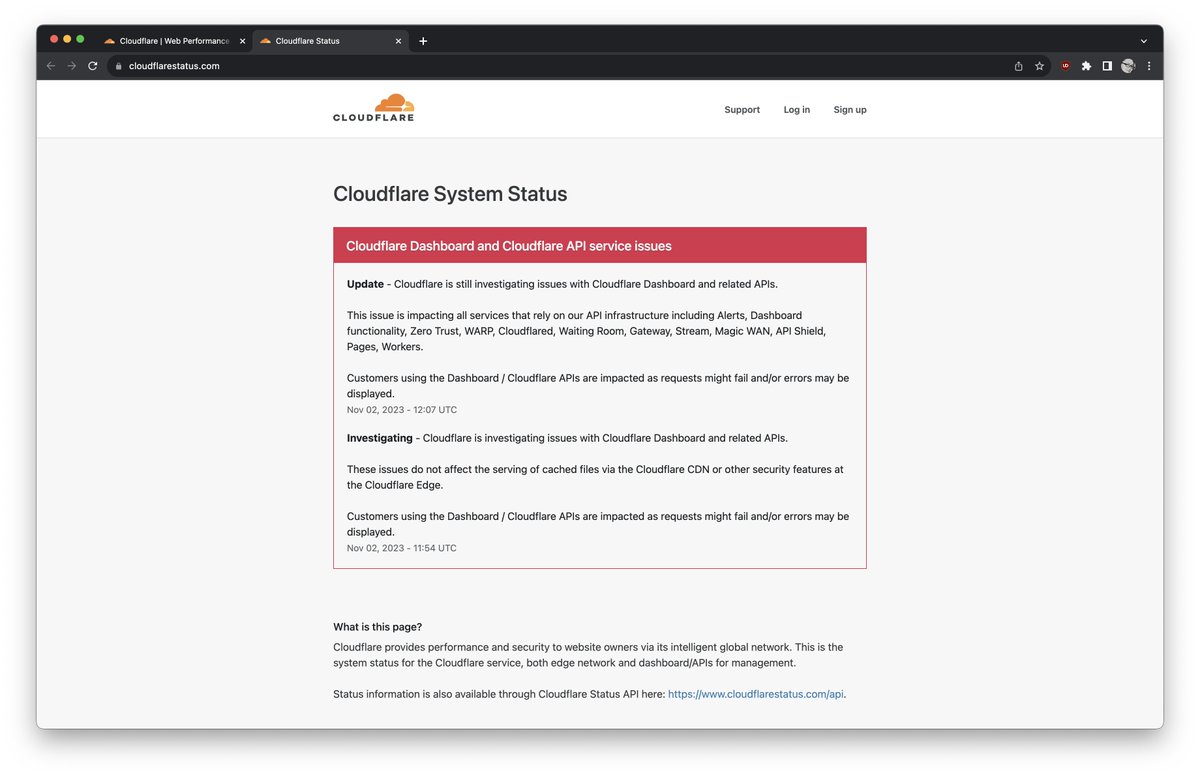The height and width of the screenshot is (777, 1200).
Task: Open a new tab with the plus button
Action: pos(423,41)
